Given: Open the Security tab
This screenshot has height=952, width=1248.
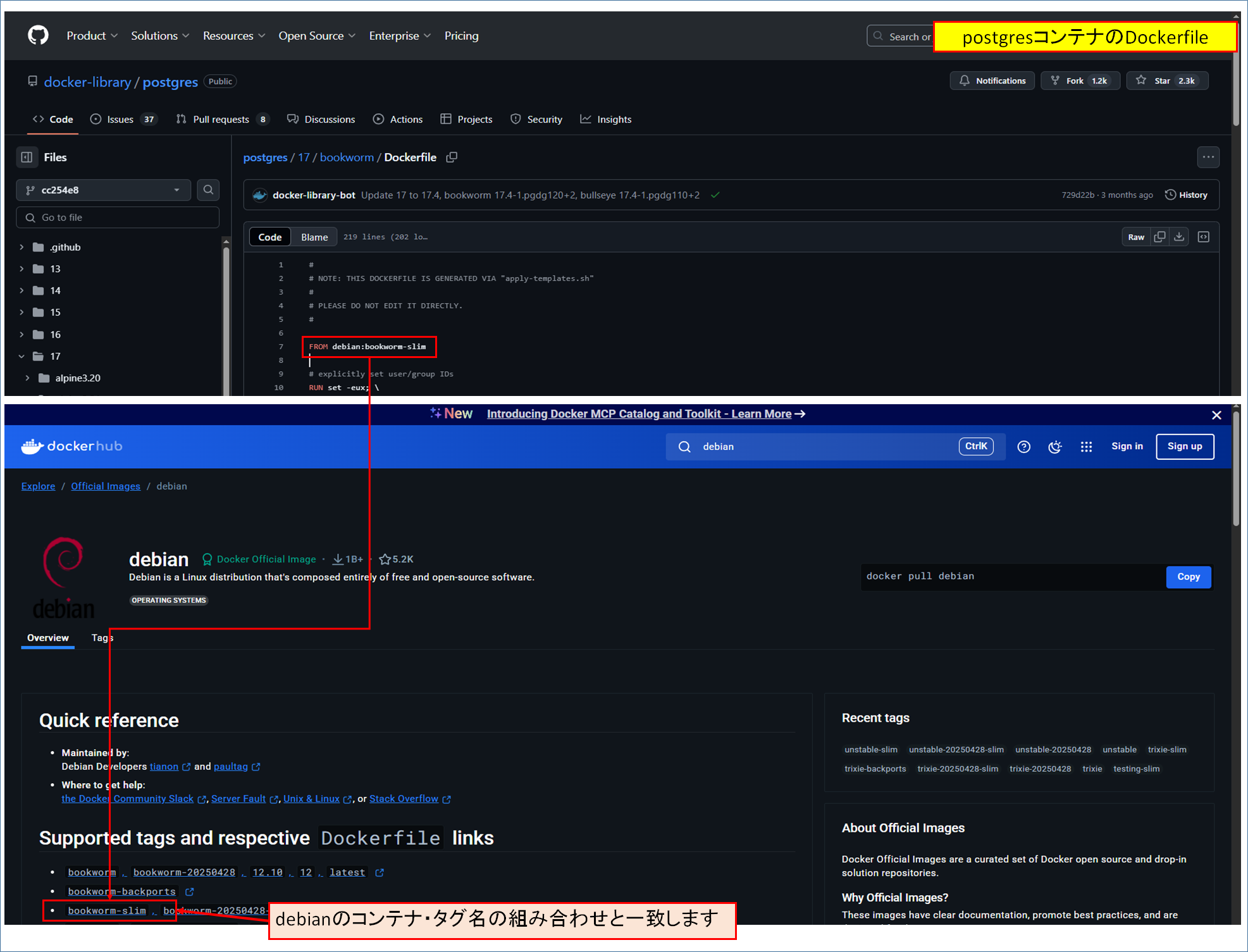Looking at the screenshot, I should (536, 119).
